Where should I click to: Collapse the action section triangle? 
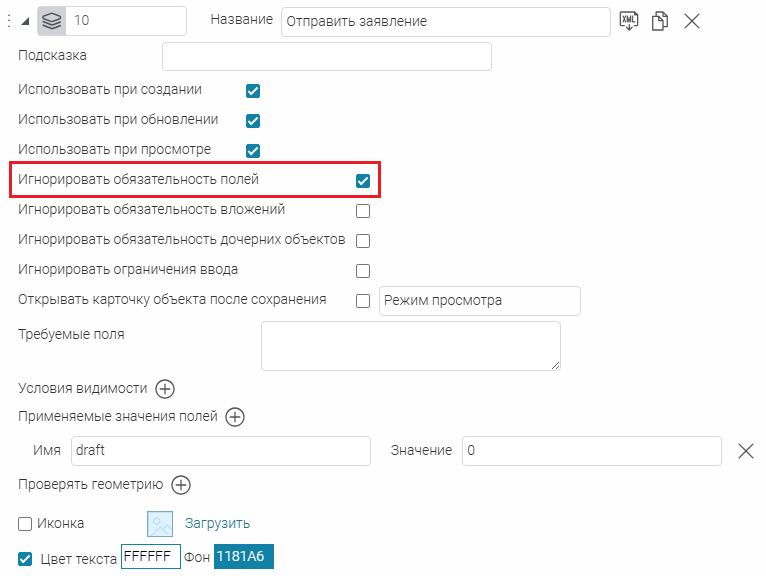tap(24, 22)
